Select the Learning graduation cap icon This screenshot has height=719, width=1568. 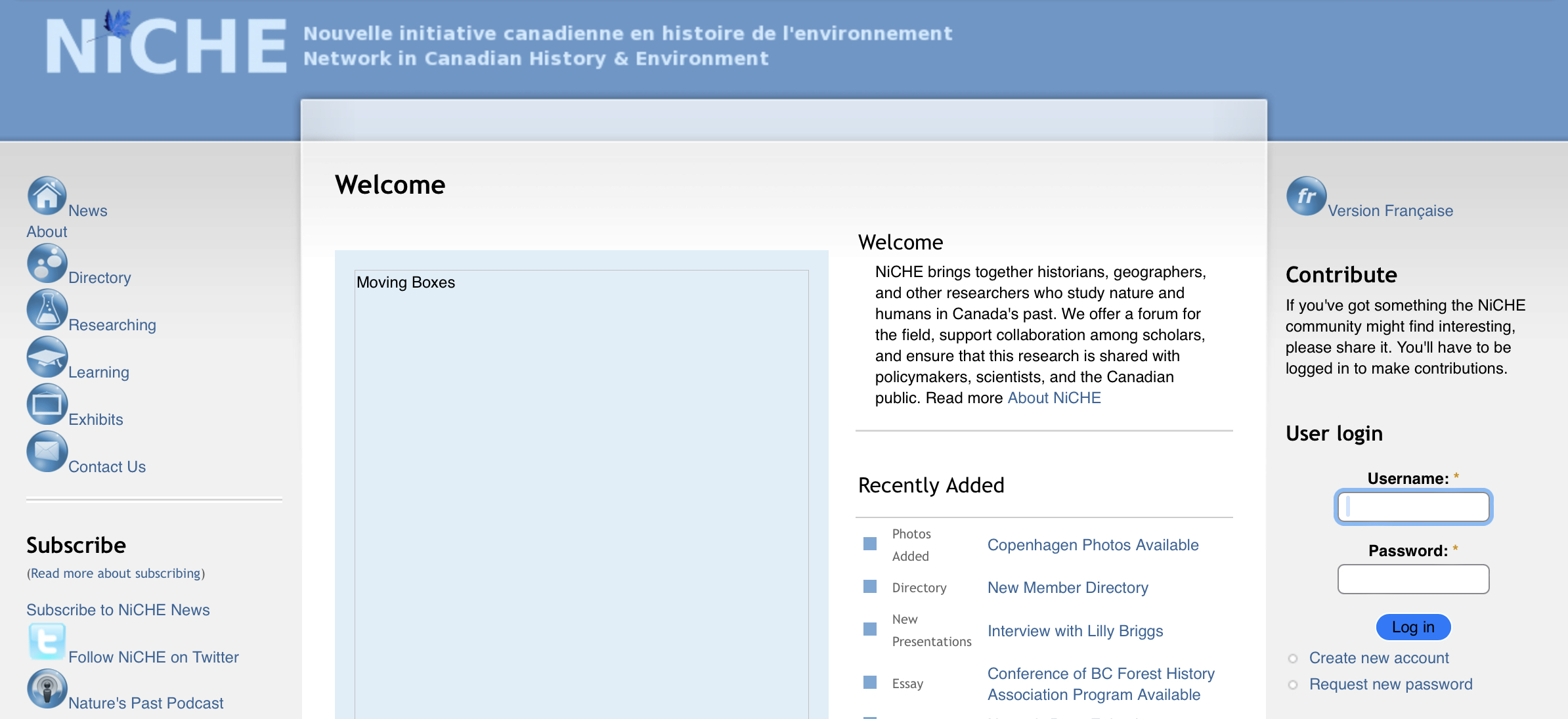click(x=47, y=357)
